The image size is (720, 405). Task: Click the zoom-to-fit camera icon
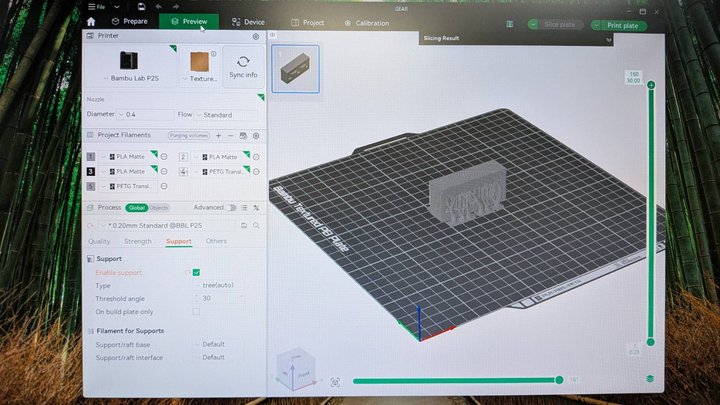click(335, 382)
